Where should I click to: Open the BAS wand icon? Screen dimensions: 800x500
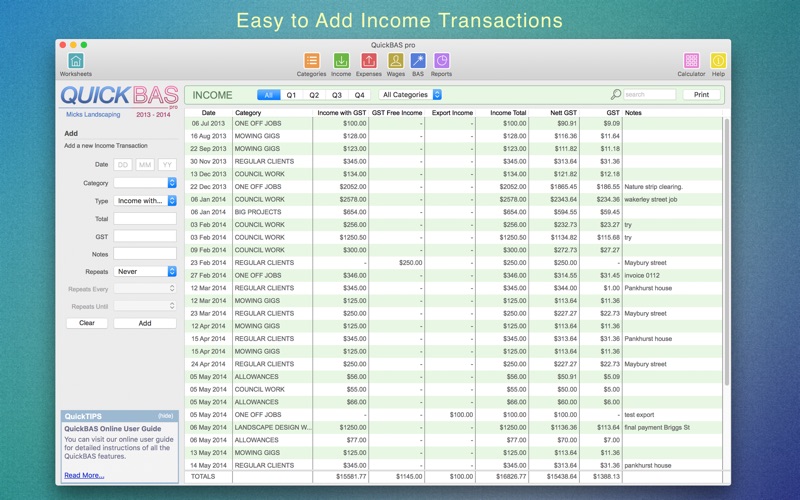coord(418,61)
